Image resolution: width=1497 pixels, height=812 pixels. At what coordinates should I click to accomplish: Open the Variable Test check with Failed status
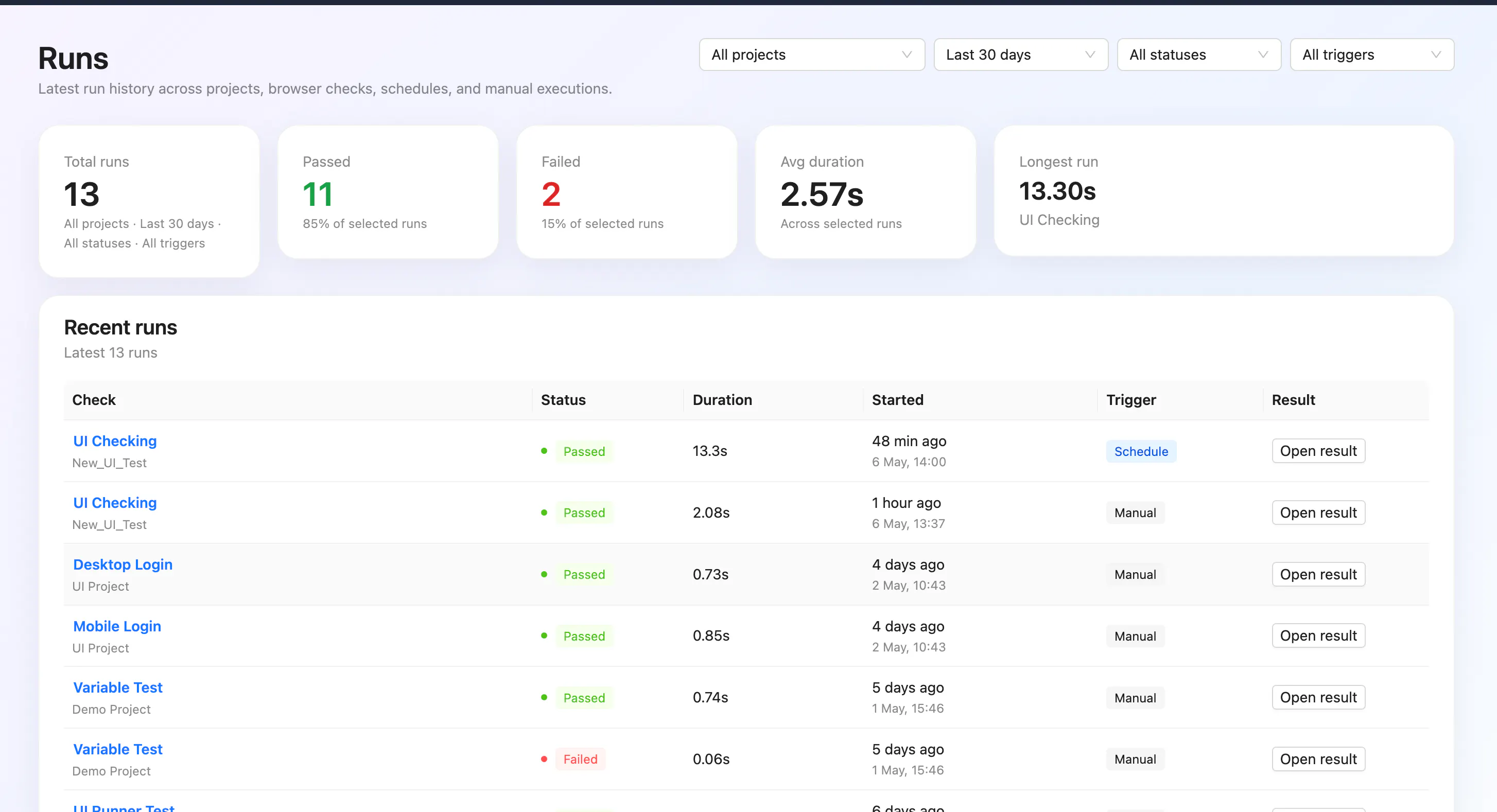point(117,749)
